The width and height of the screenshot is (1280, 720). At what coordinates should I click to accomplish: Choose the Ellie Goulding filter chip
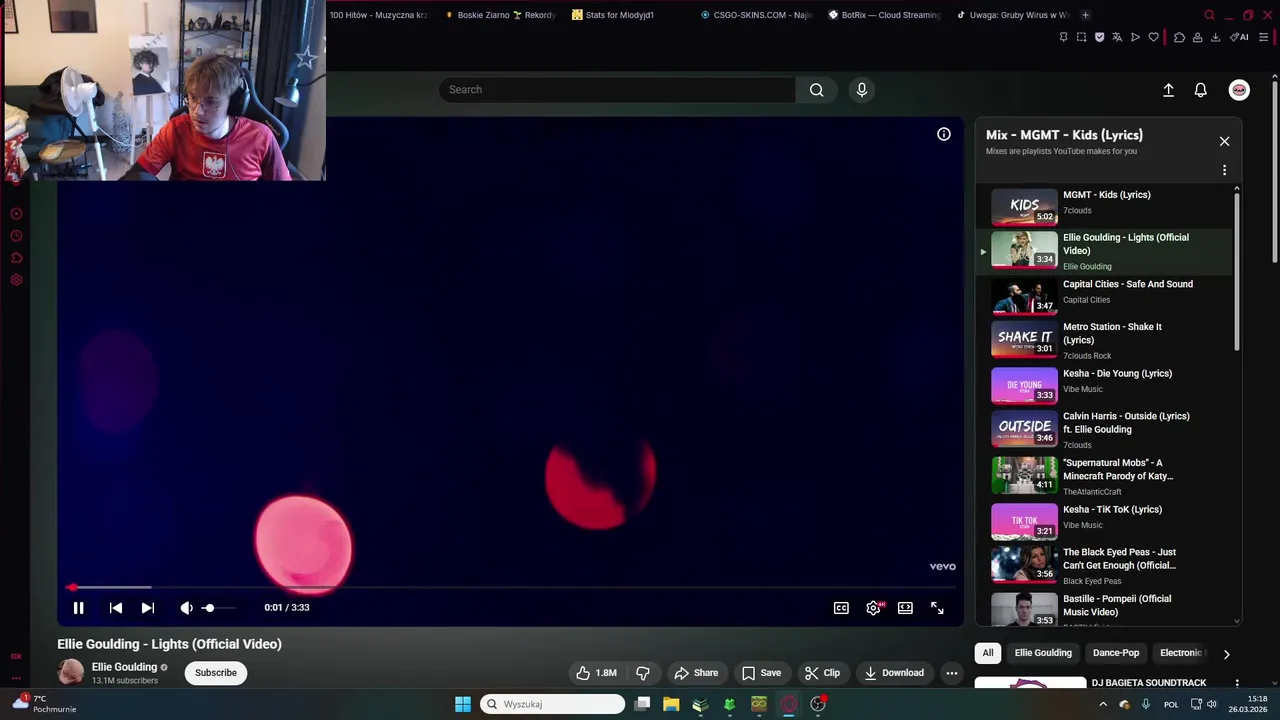coord(1043,653)
